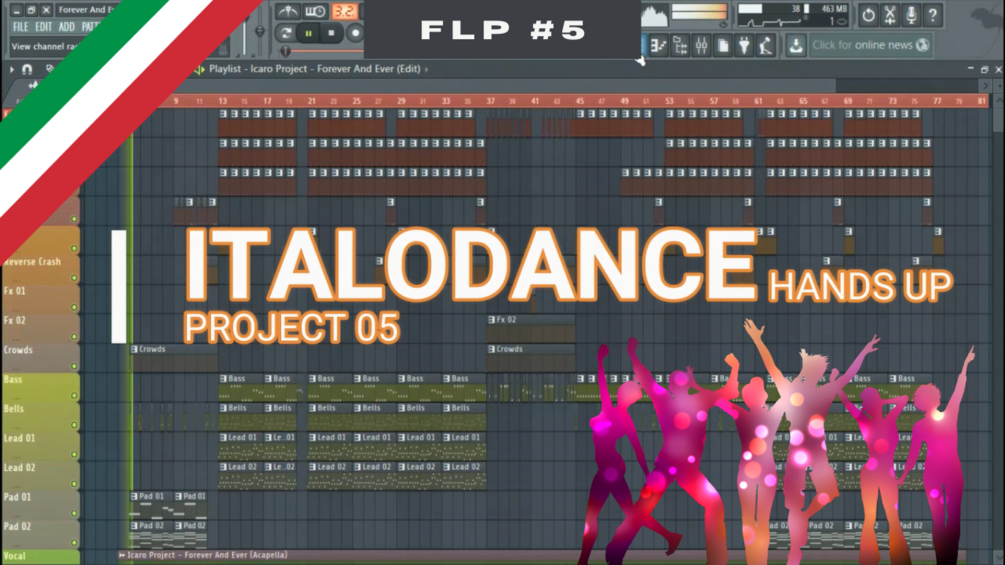
Task: Open the EDIT menu
Action: (43, 27)
